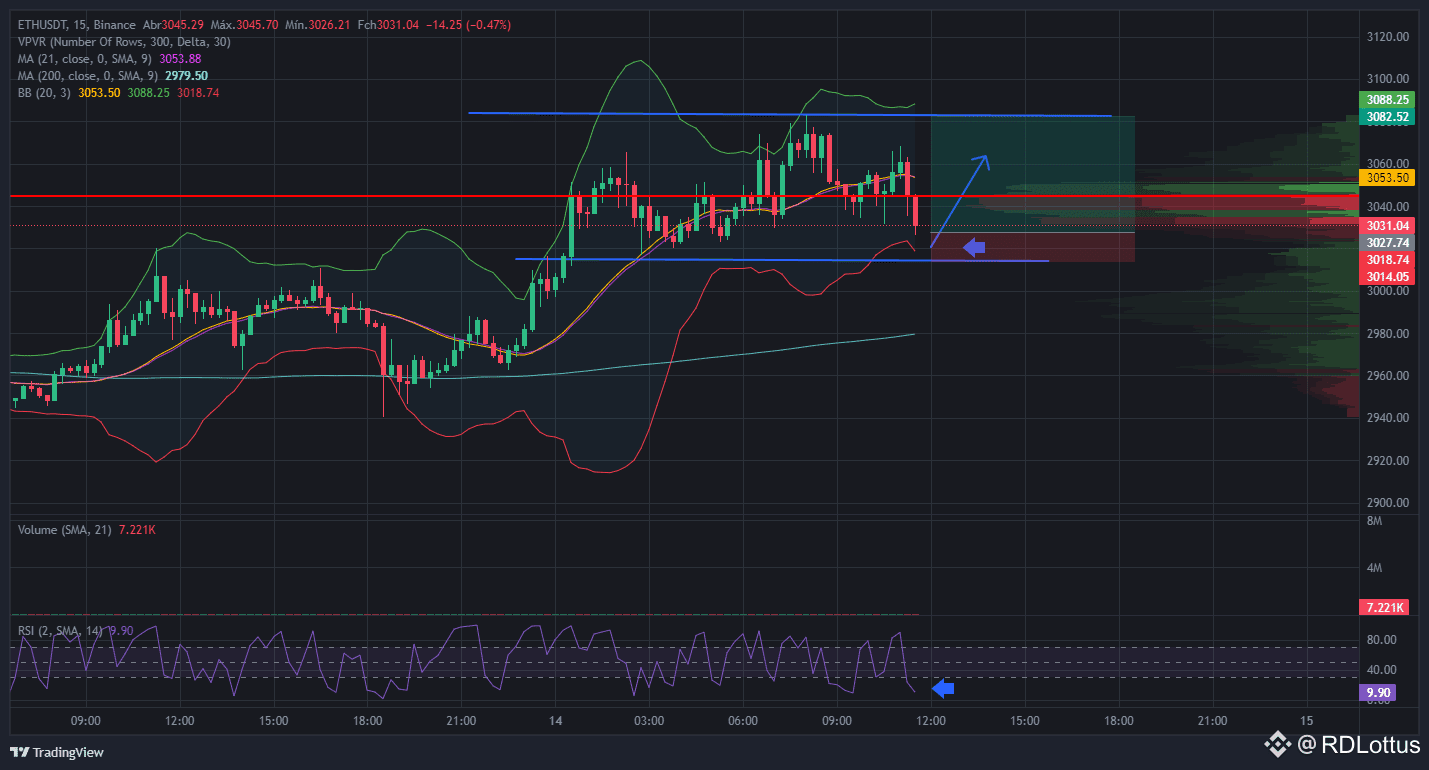Click the 8M volume scale label

[1374, 522]
